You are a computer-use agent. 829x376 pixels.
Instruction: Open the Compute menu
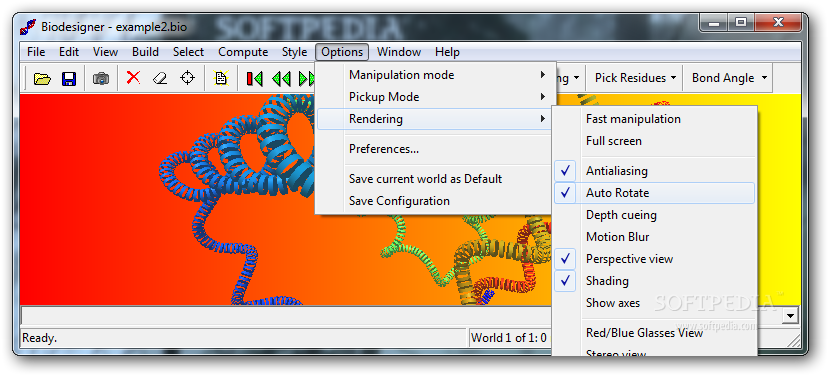(243, 52)
